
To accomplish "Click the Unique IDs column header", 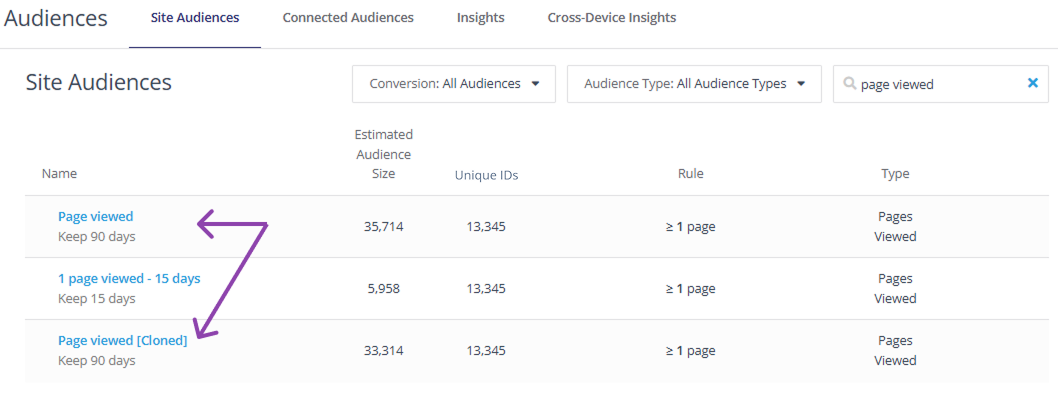I will [486, 176].
